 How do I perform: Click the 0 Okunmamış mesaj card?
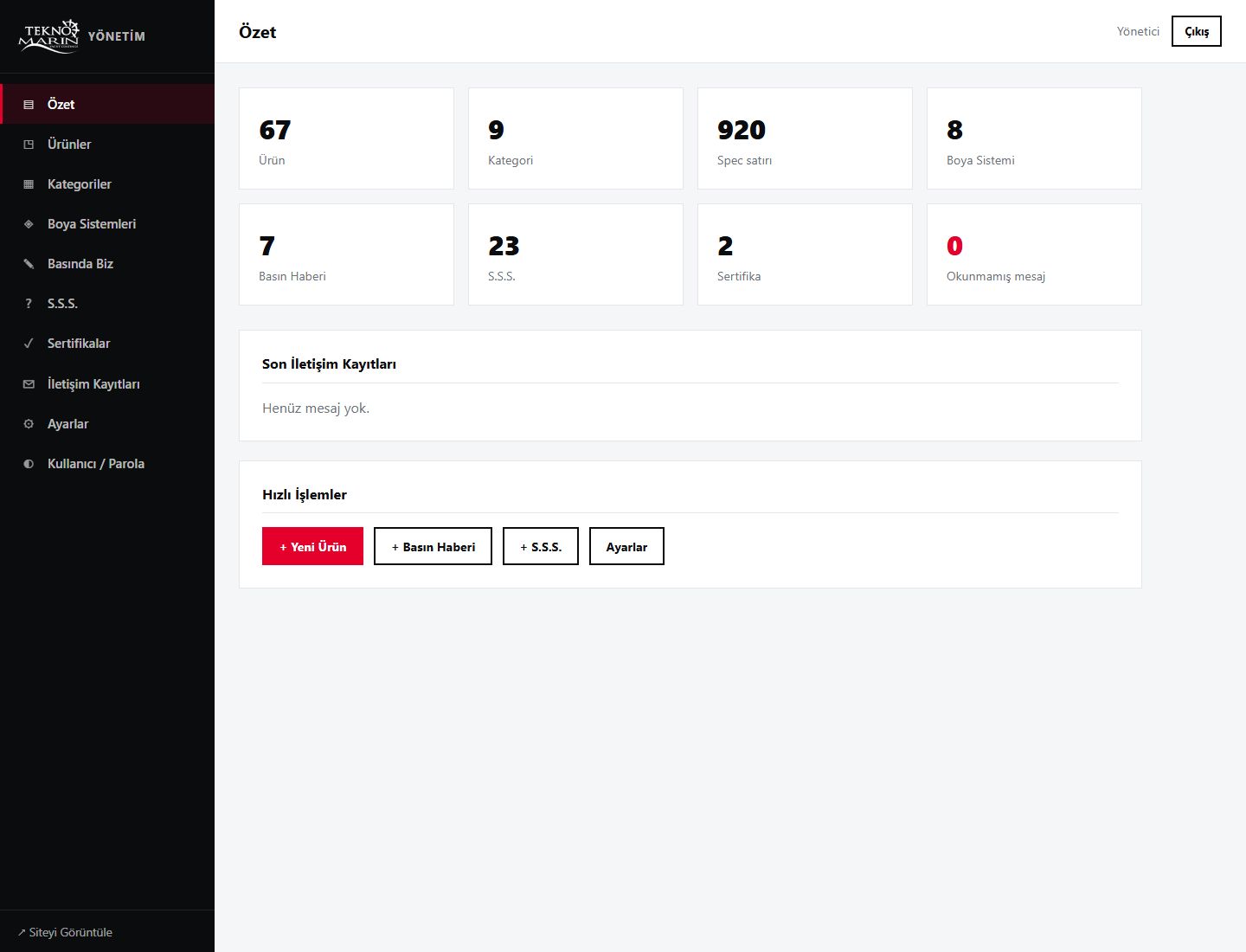[x=1034, y=254]
